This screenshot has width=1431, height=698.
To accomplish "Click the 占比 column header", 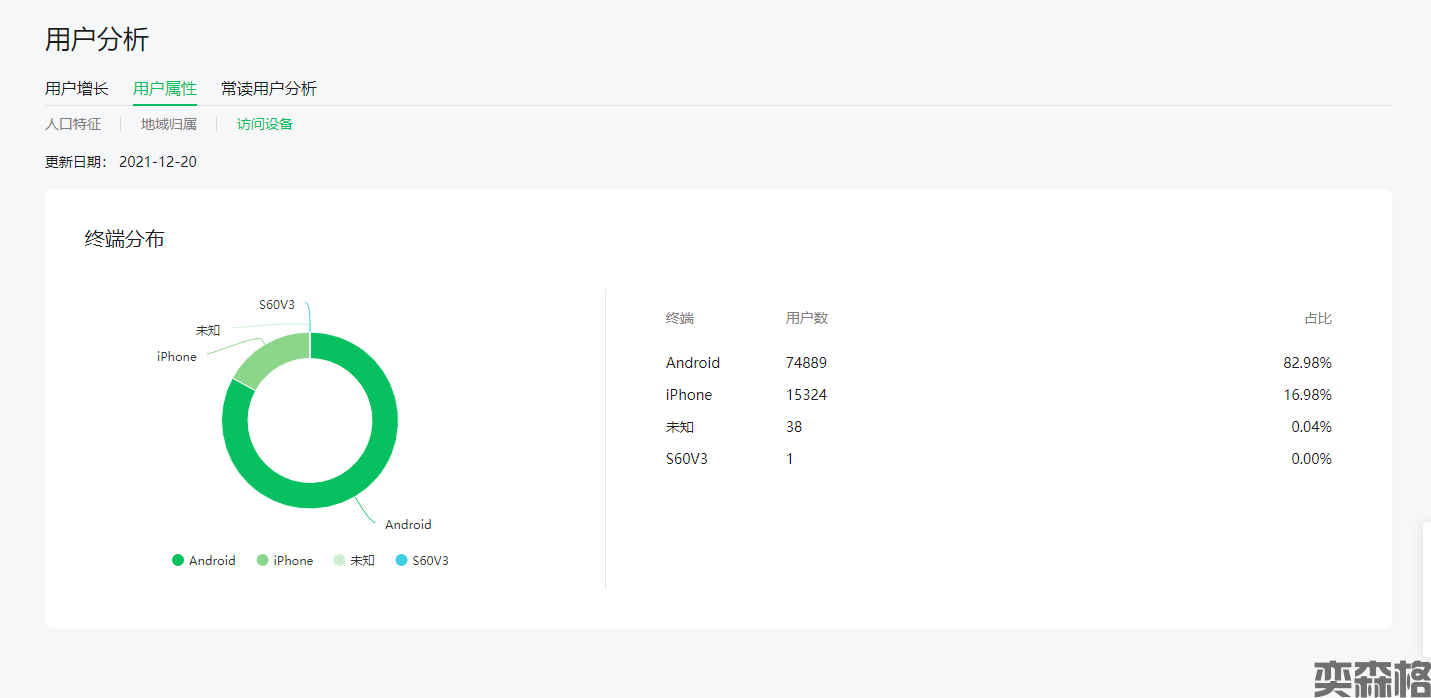I will click(1318, 318).
